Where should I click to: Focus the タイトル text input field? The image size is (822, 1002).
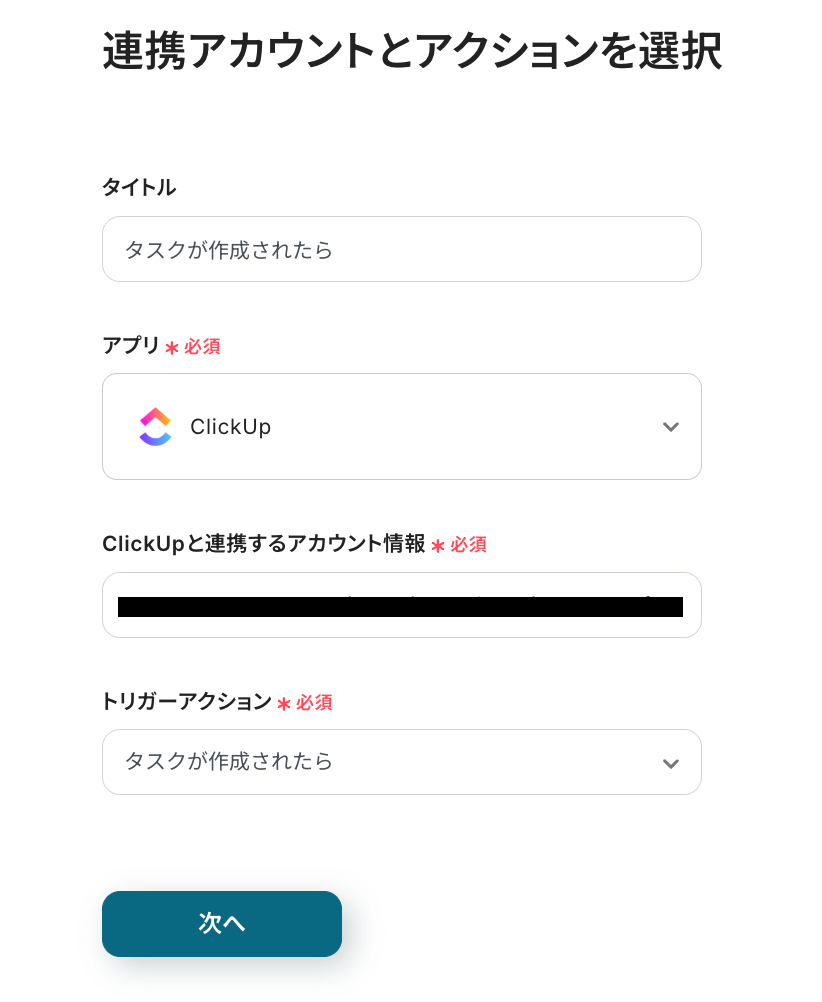[401, 249]
